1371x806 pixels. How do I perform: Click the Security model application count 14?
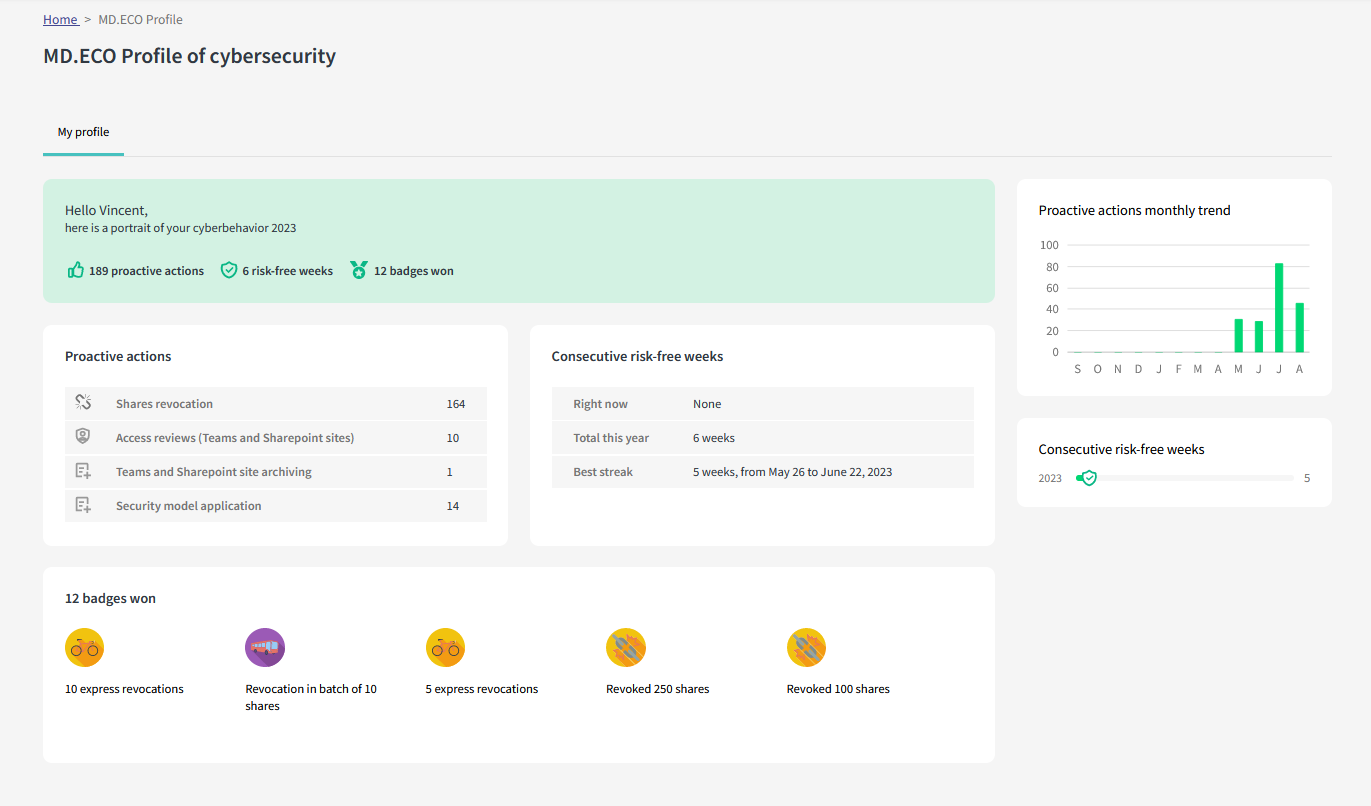coord(453,506)
